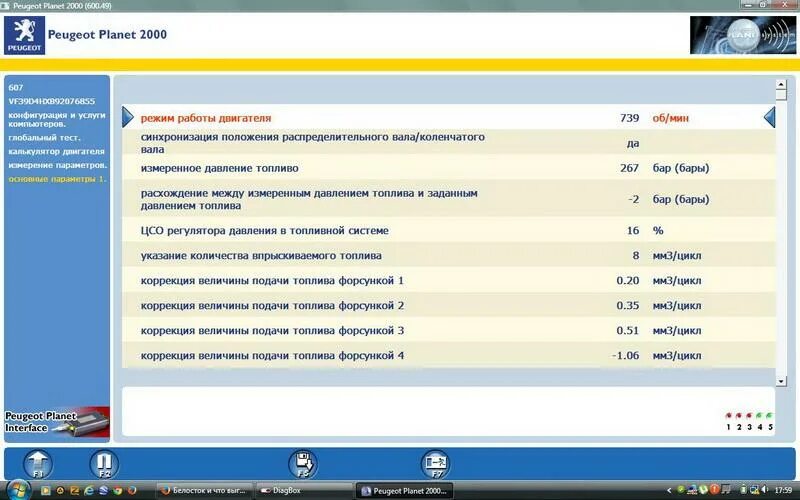Switch to the Белосток Firefox taskbar window
Viewport: 800px width, 500px height.
(204, 491)
